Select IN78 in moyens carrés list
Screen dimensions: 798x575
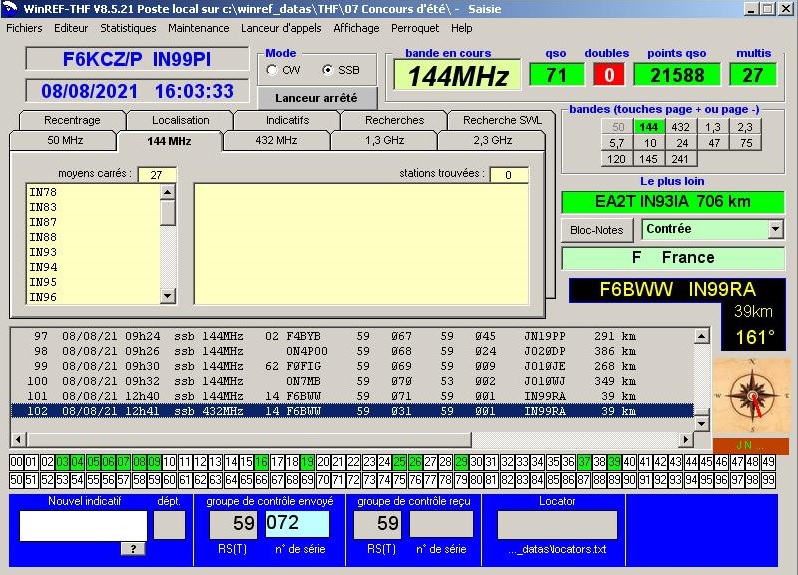point(93,192)
